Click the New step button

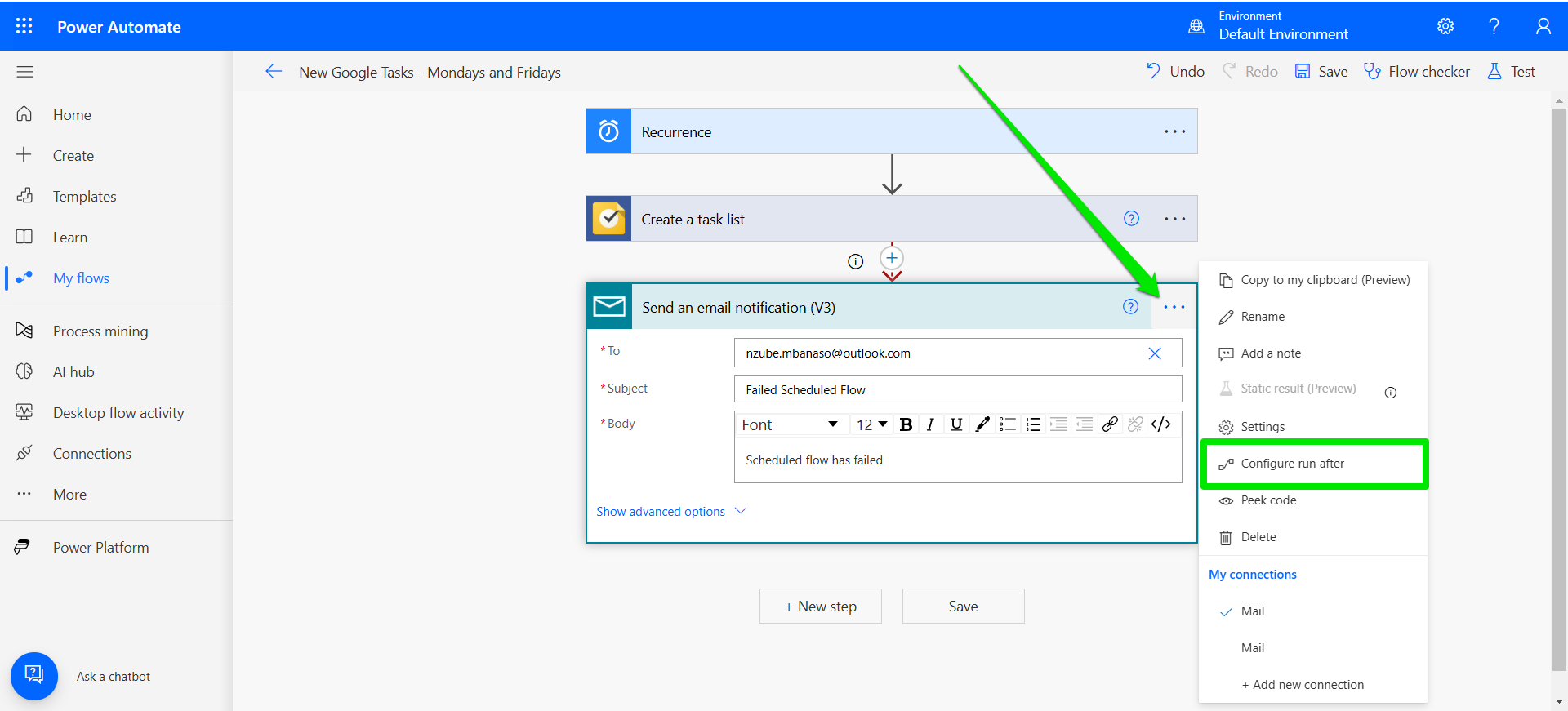pos(821,607)
